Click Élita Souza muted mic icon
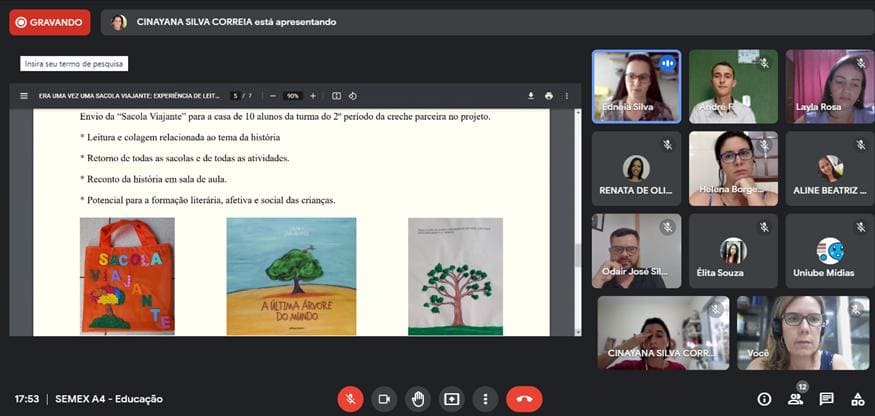Viewport: 875px width, 416px height. (x=764, y=227)
